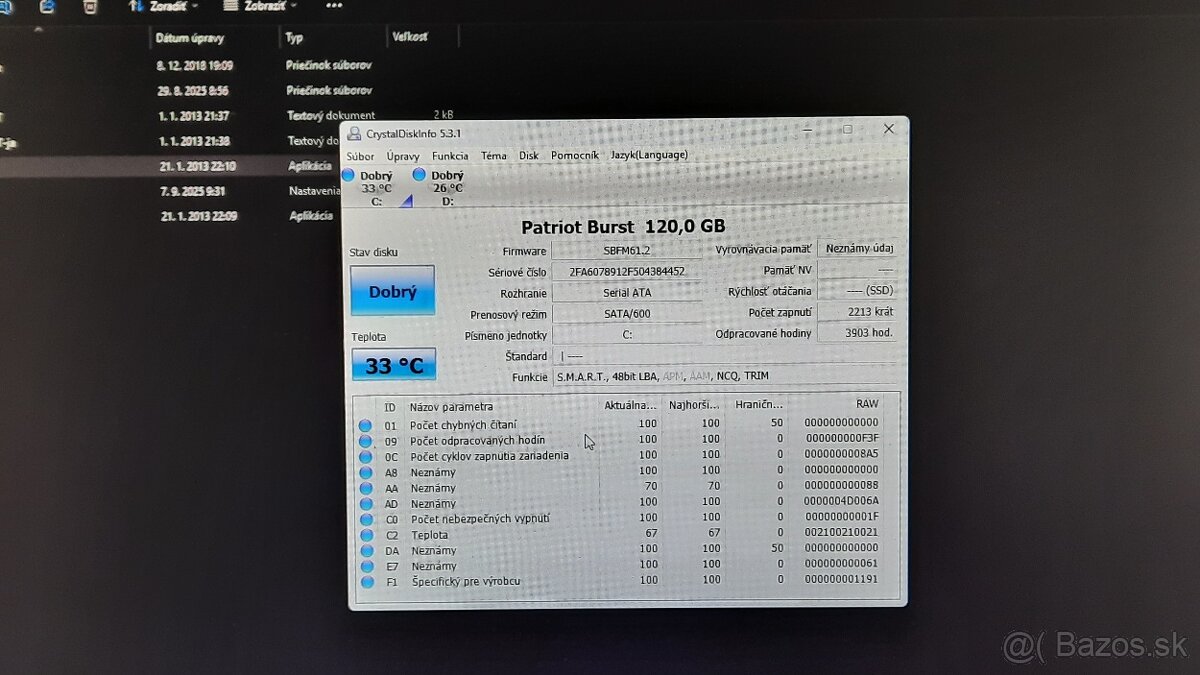Open the Súbor menu
The height and width of the screenshot is (675, 1200).
360,156
